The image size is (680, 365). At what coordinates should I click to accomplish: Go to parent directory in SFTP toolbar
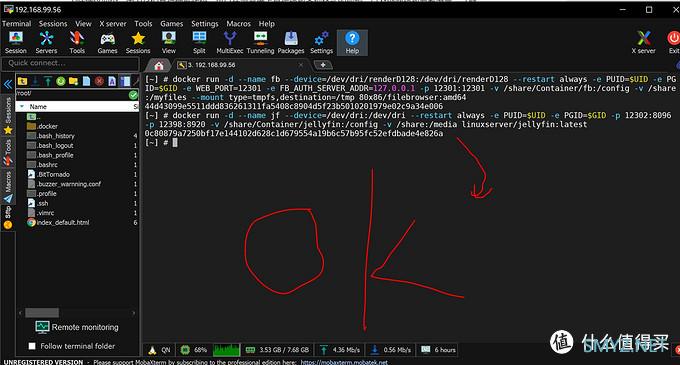pyautogui.click(x=22, y=81)
